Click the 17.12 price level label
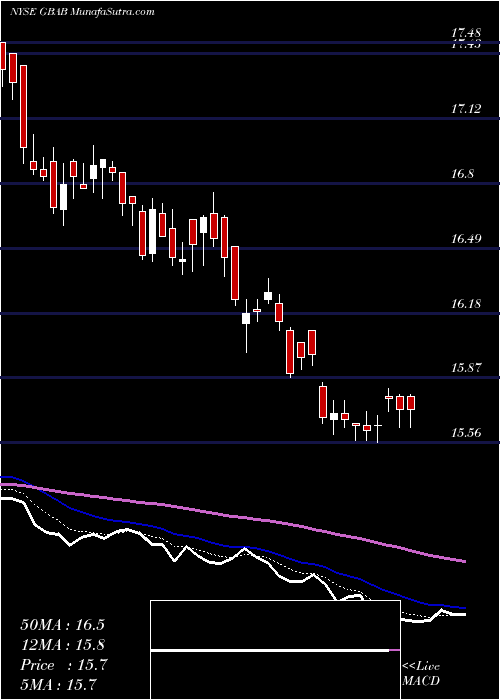This screenshot has width=500, height=700. pyautogui.click(x=466, y=108)
